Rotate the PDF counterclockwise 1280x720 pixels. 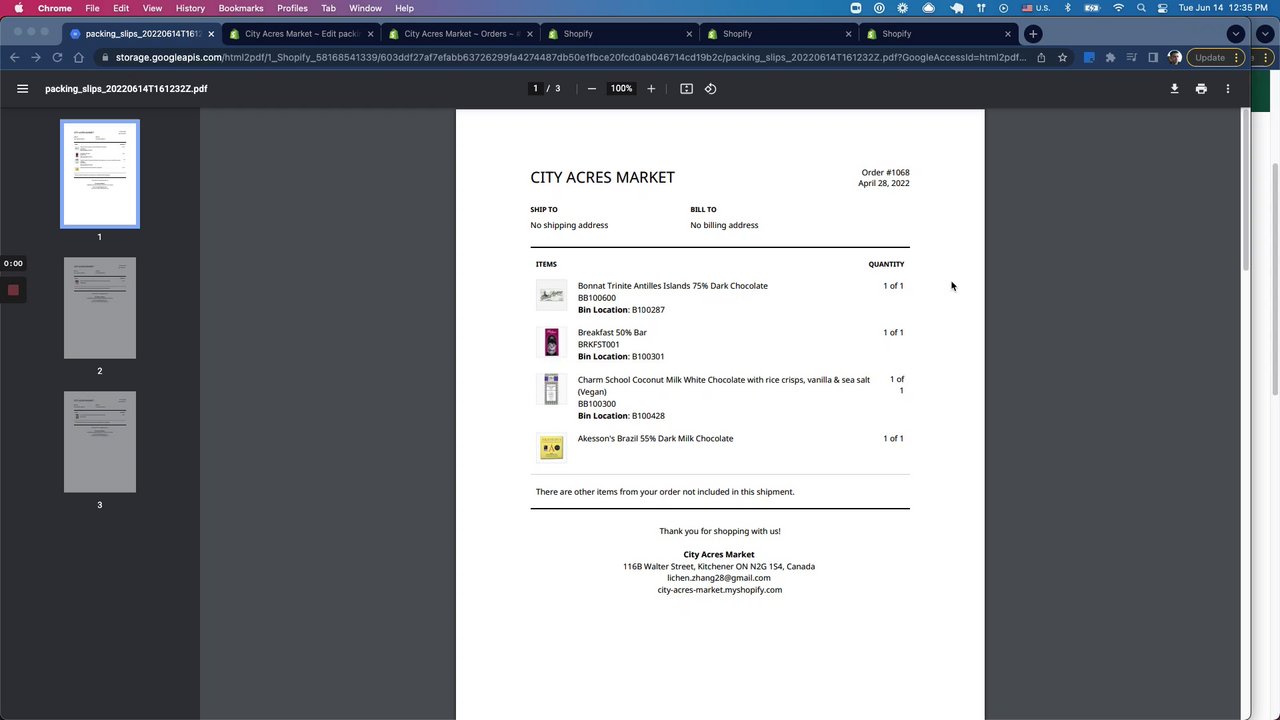click(x=710, y=89)
